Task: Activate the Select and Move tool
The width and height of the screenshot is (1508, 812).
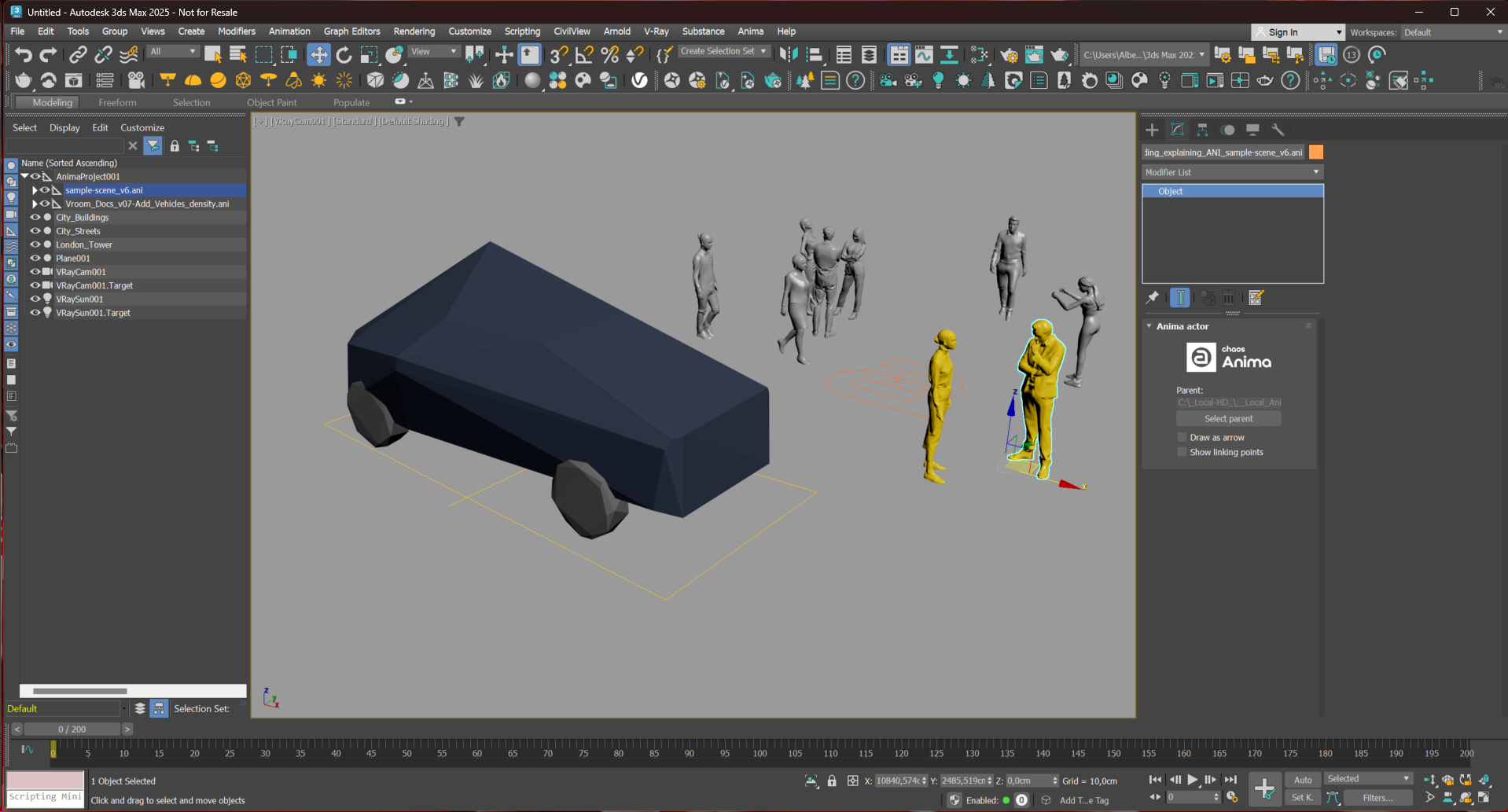Action: 318,54
